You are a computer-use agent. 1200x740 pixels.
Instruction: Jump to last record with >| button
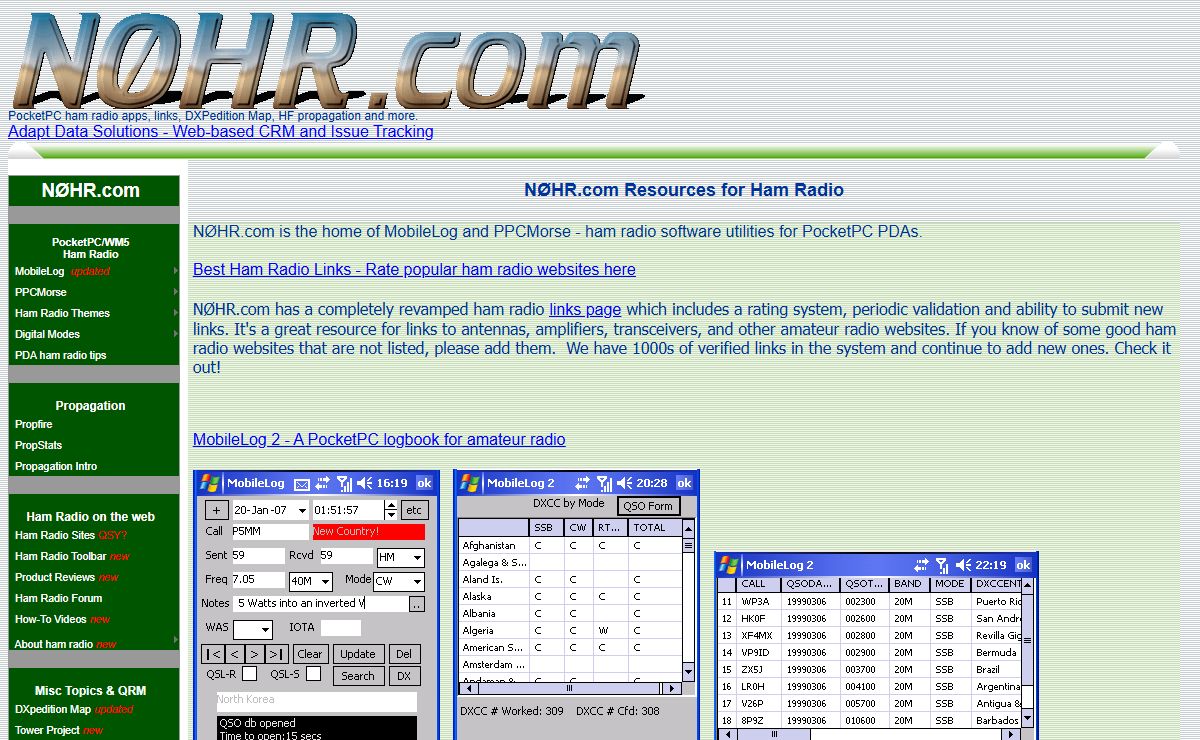tap(277, 654)
